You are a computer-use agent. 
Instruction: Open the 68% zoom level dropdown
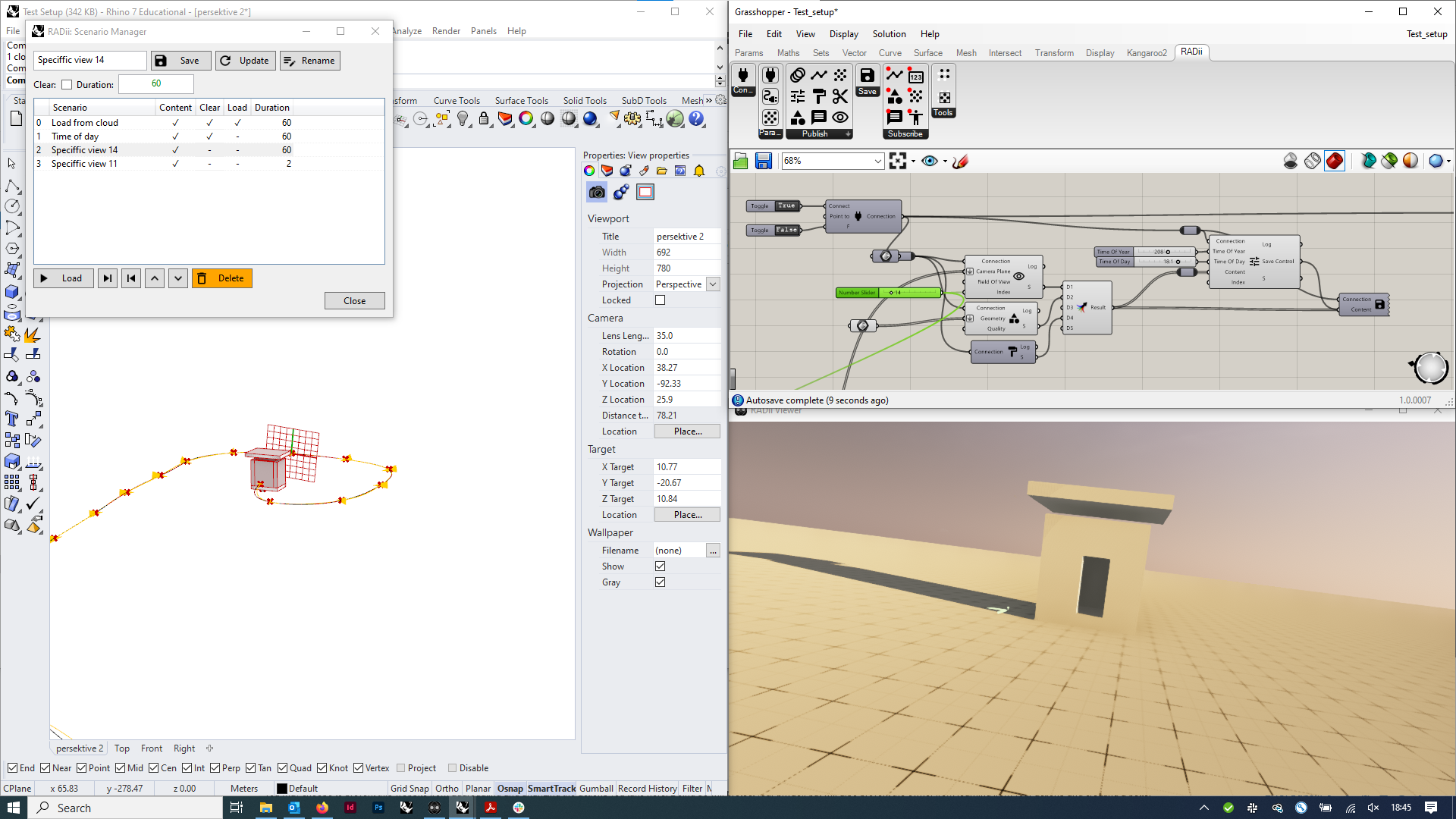pos(877,161)
